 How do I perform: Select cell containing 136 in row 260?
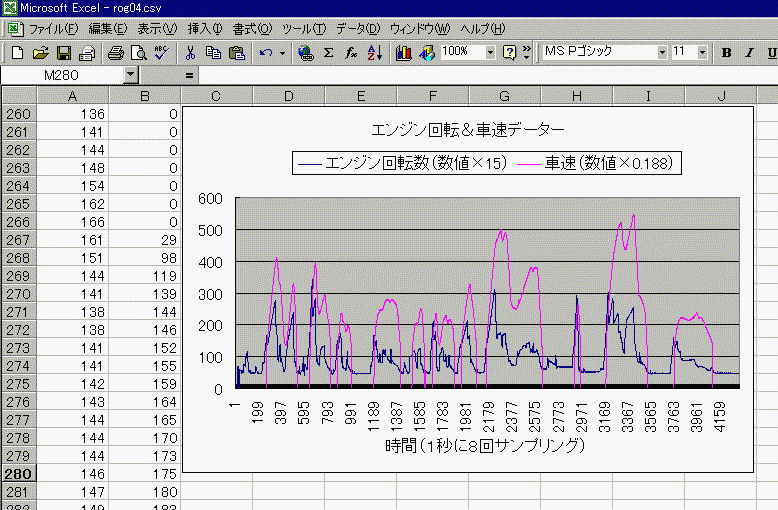[x=73, y=114]
